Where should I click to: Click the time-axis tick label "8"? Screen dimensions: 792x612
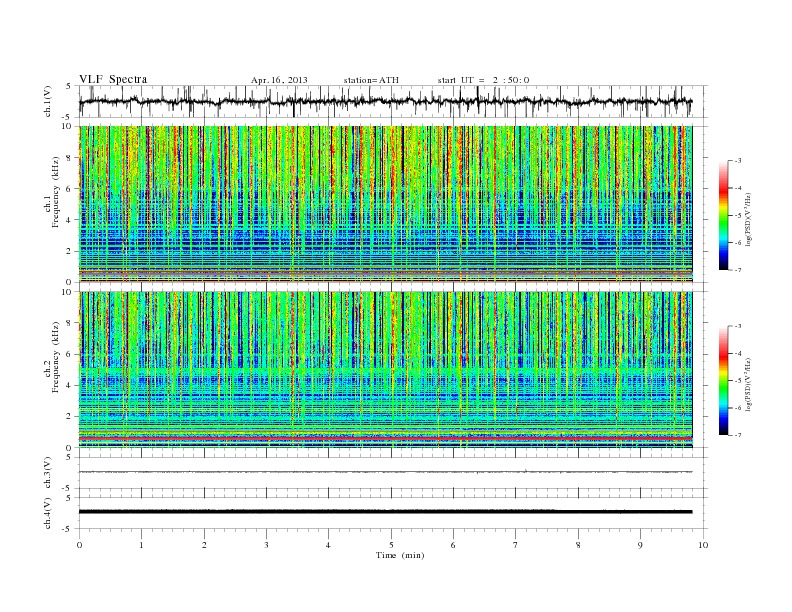(578, 545)
